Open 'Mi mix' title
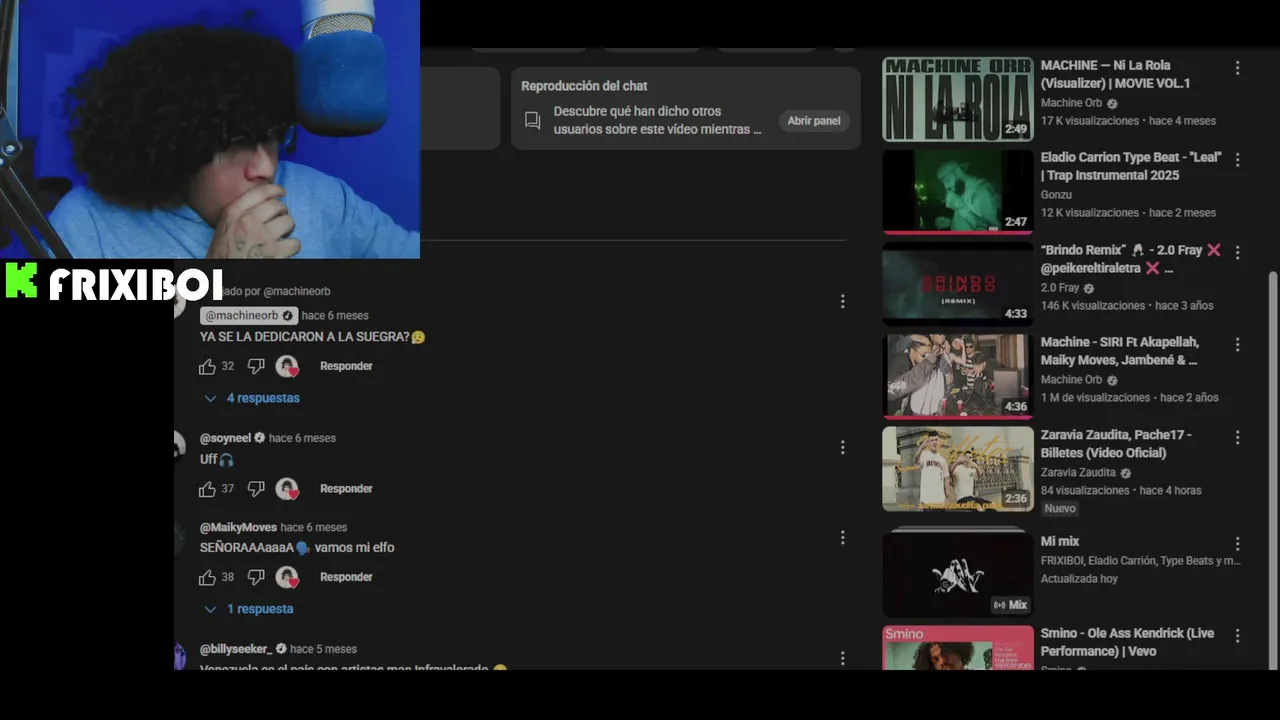Screen dimensions: 1280x720 [1060, 542]
